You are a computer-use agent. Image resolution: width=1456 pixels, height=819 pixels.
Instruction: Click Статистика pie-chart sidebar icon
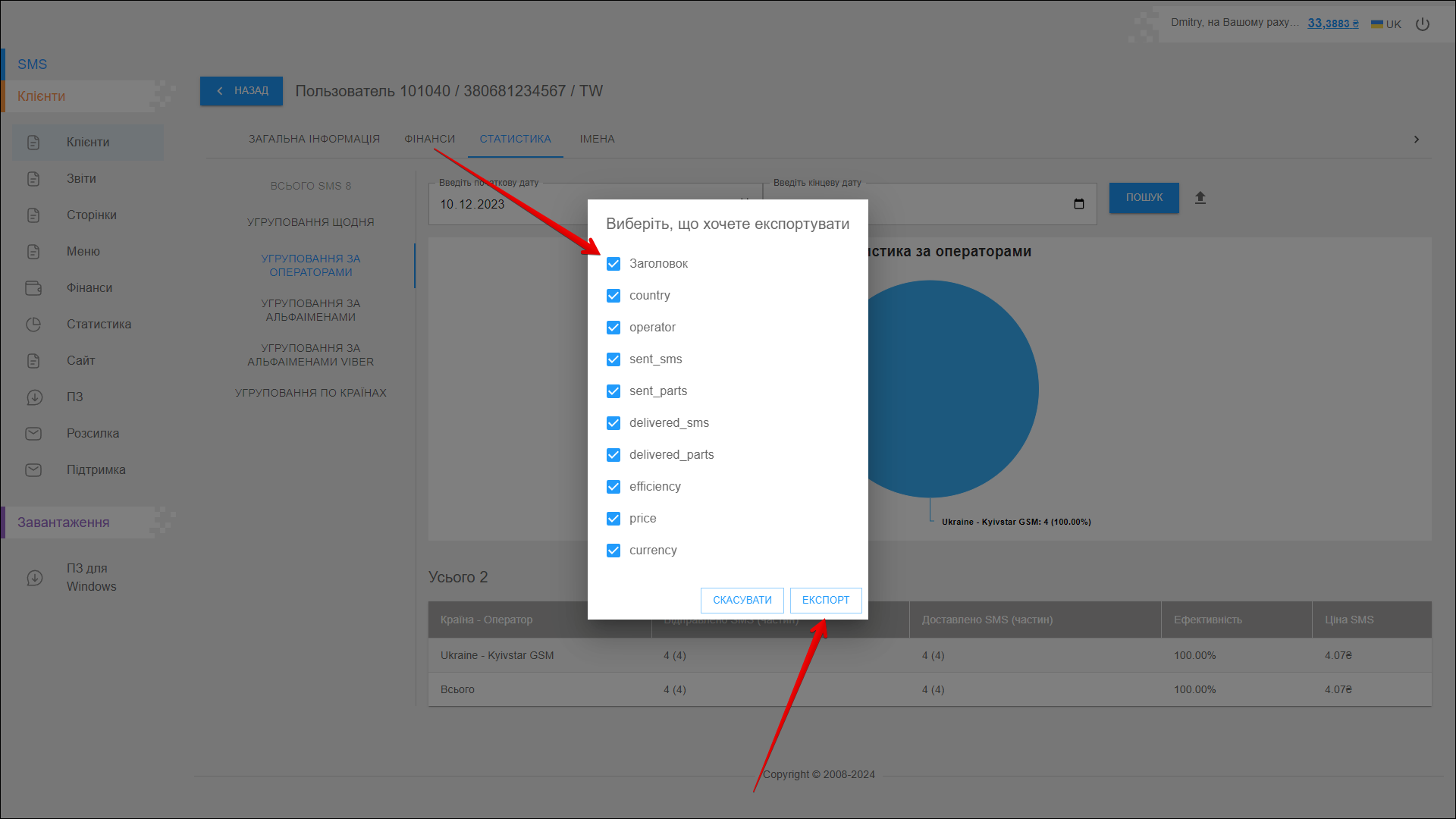(33, 325)
